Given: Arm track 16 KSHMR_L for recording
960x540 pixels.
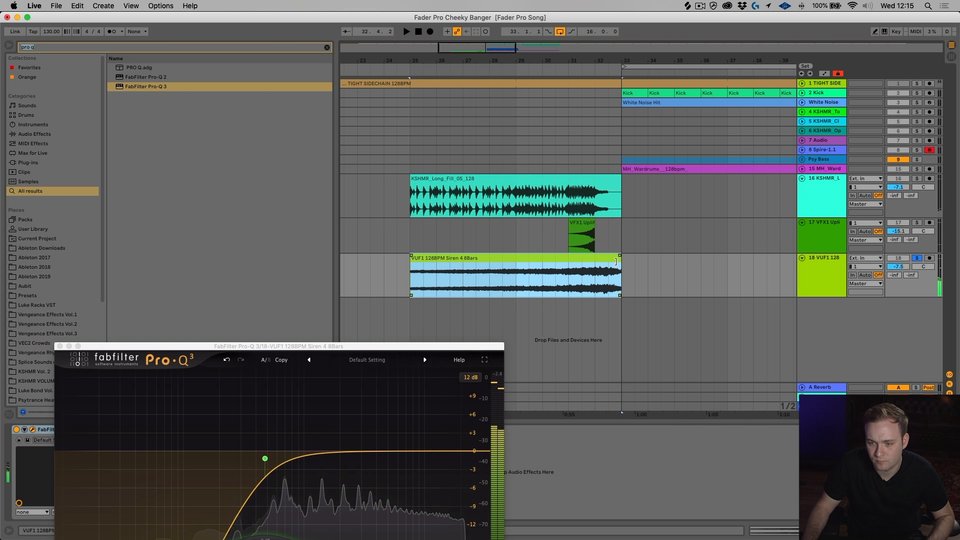Looking at the screenshot, I should coord(929,178).
